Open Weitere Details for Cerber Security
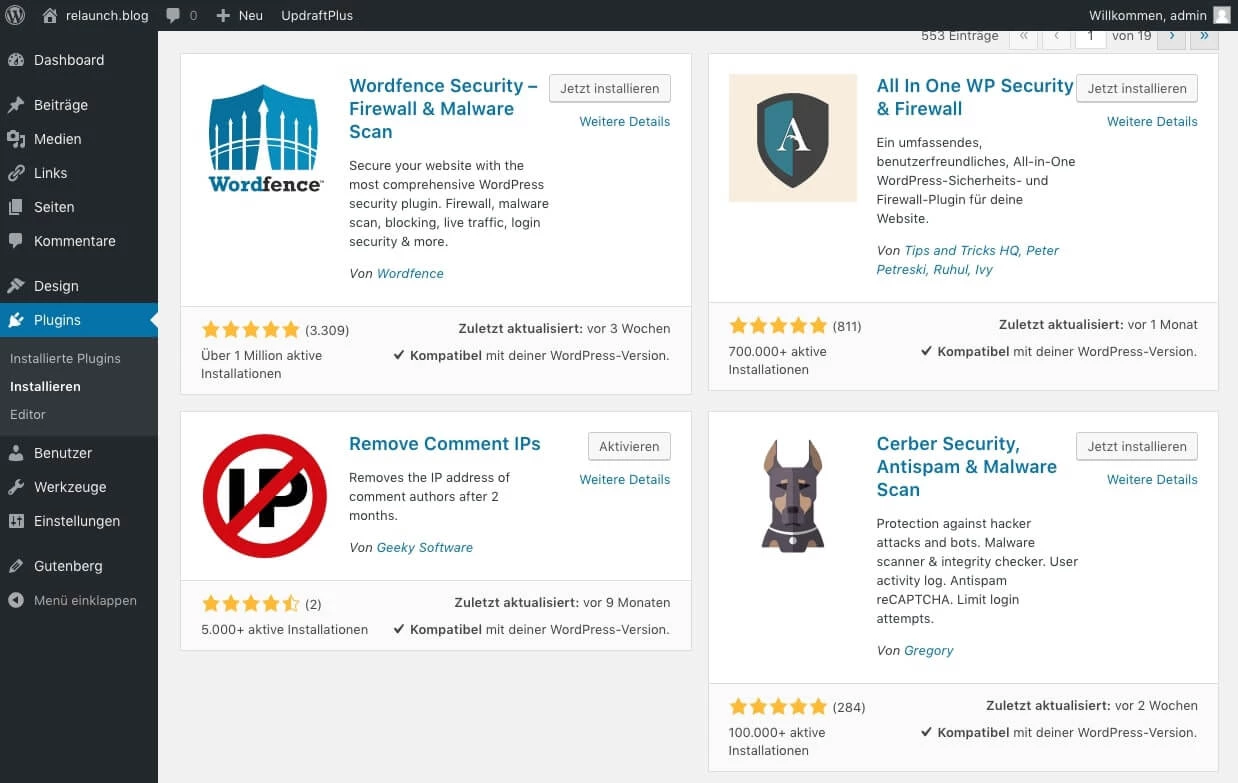The image size is (1238, 783). click(1152, 479)
